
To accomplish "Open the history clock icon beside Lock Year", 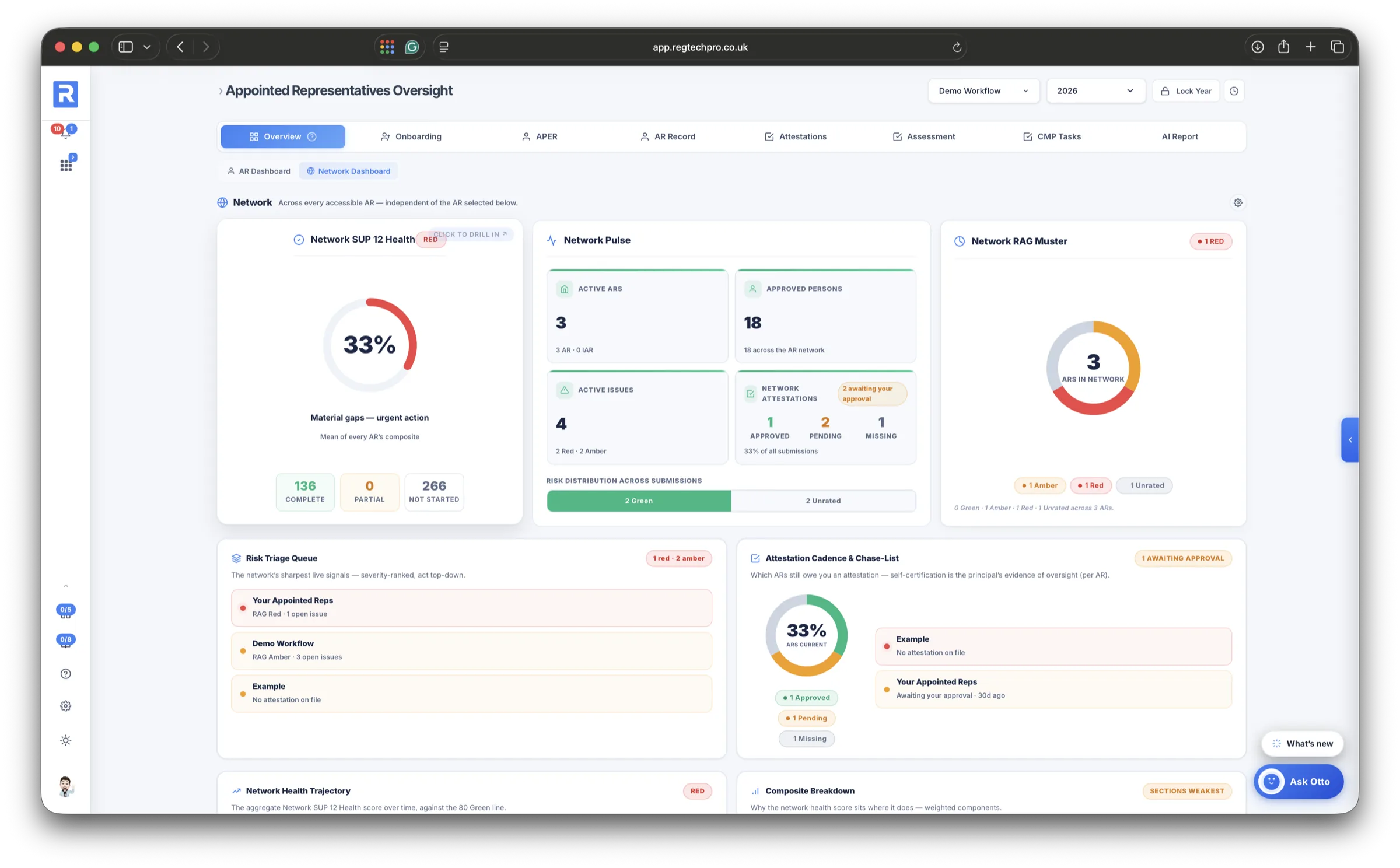I will 1234,91.
